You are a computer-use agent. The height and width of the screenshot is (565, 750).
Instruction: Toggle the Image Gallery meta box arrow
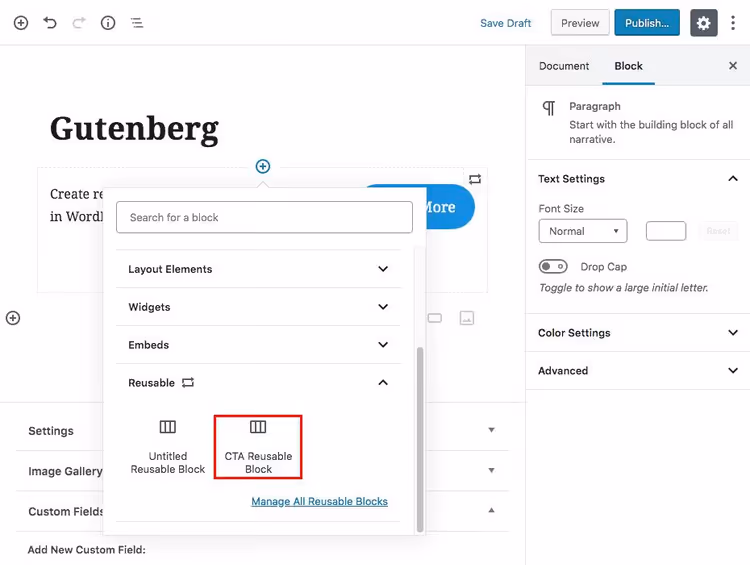[491, 470]
